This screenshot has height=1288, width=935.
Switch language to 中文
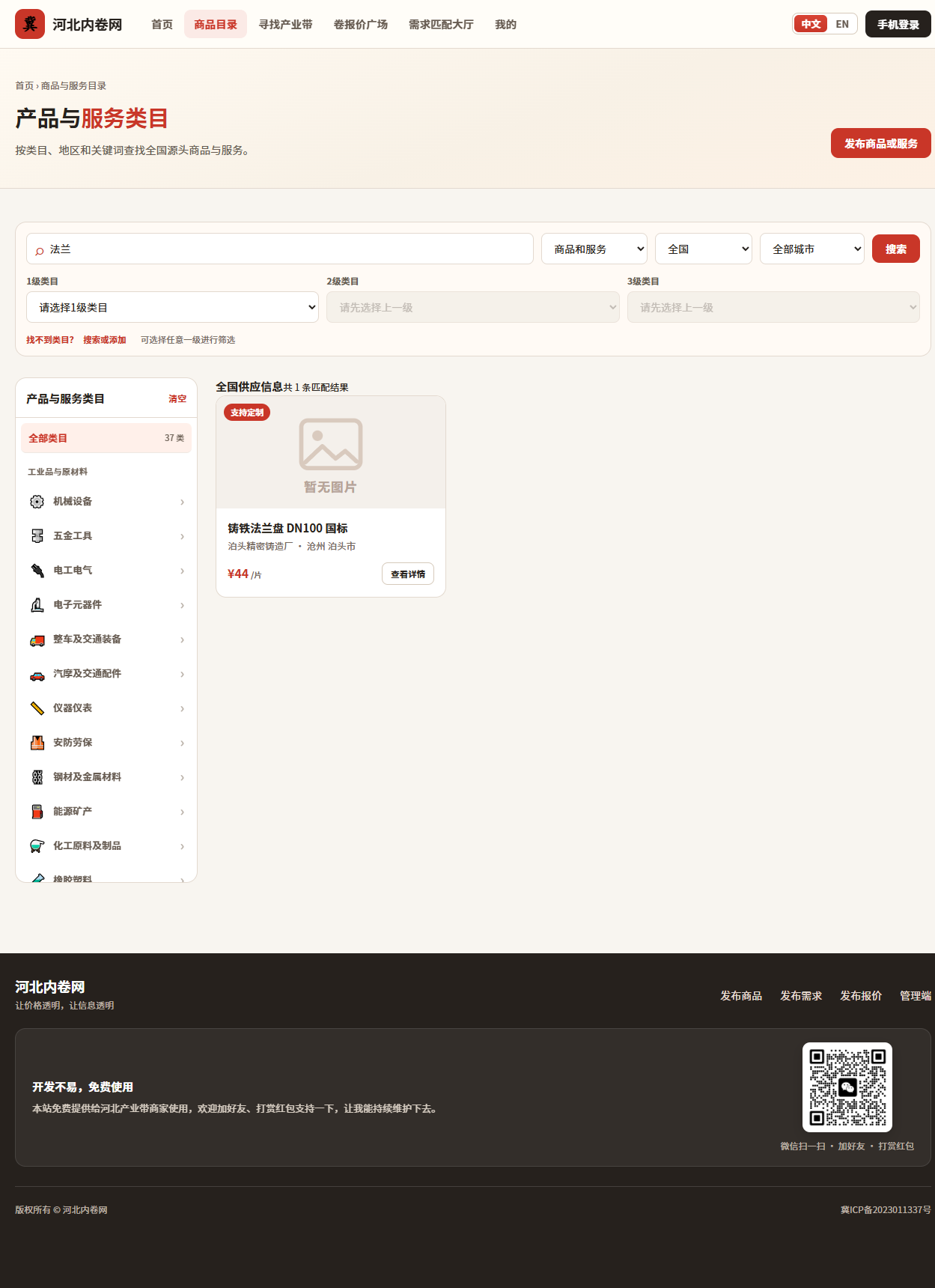pyautogui.click(x=811, y=24)
